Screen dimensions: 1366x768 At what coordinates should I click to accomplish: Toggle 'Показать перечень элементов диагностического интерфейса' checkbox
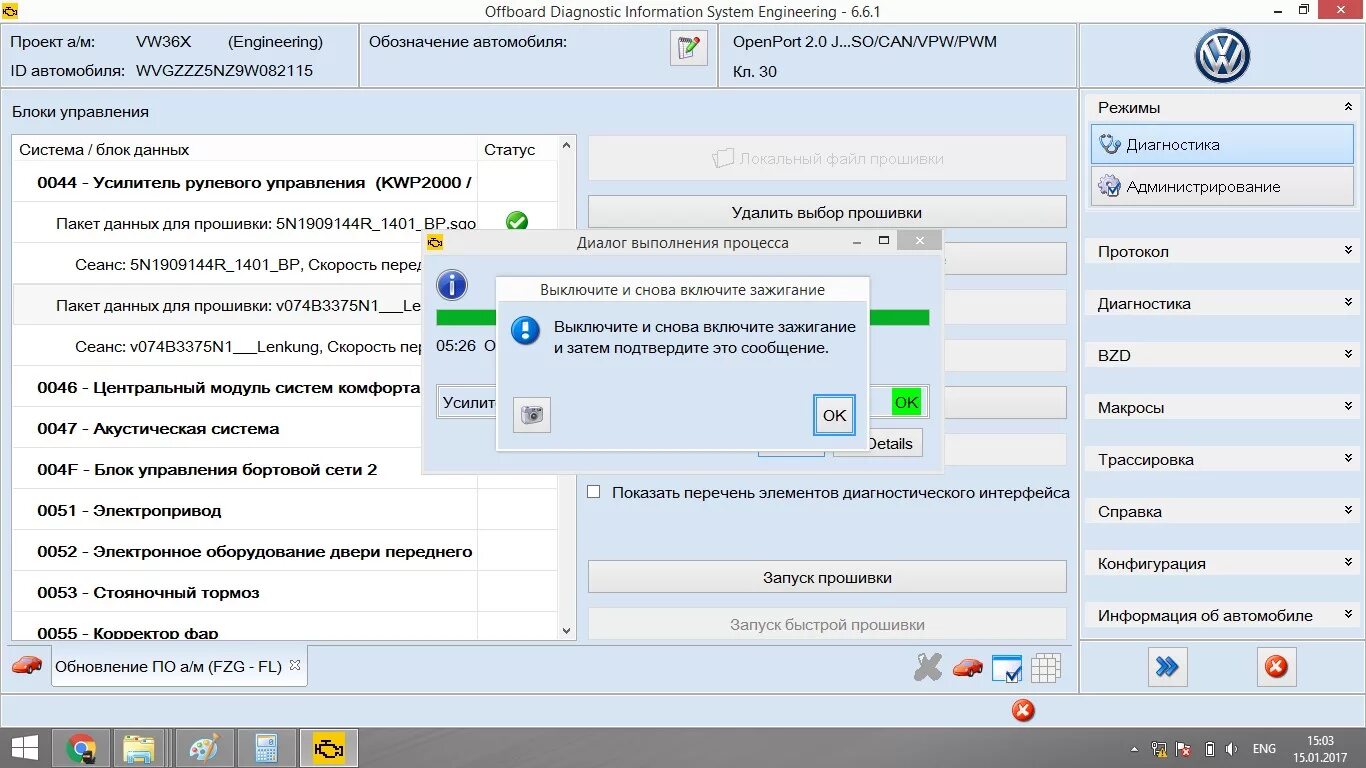(594, 492)
